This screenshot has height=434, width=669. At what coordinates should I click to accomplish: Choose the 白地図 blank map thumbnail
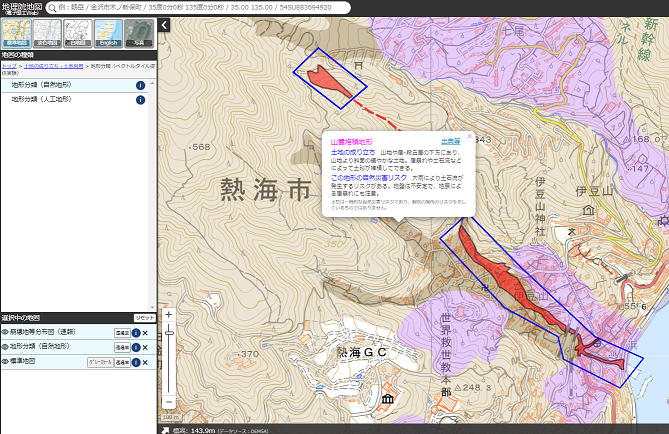click(x=78, y=33)
